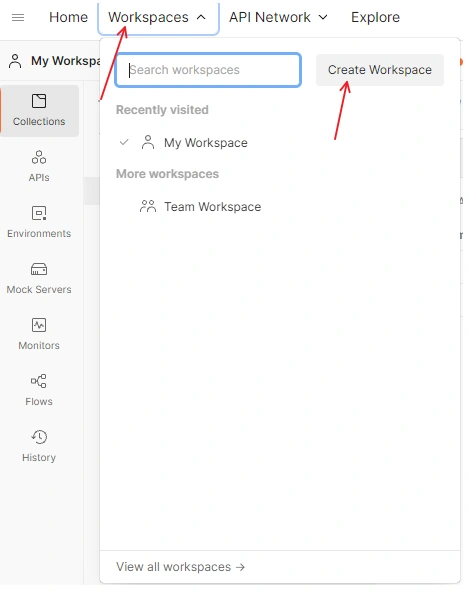Click the checkmark next to My Workspace
The width and height of the screenshot is (468, 594).
click(124, 143)
